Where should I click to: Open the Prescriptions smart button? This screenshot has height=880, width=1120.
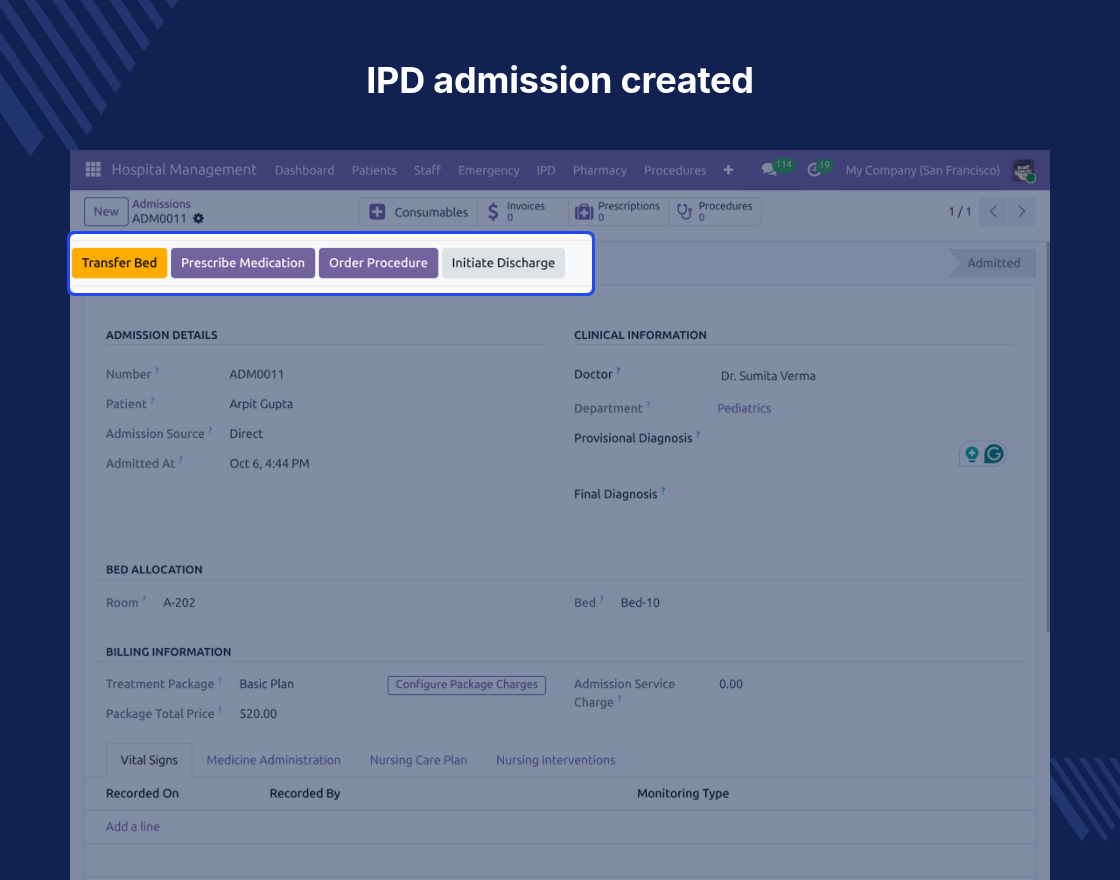(x=619, y=212)
